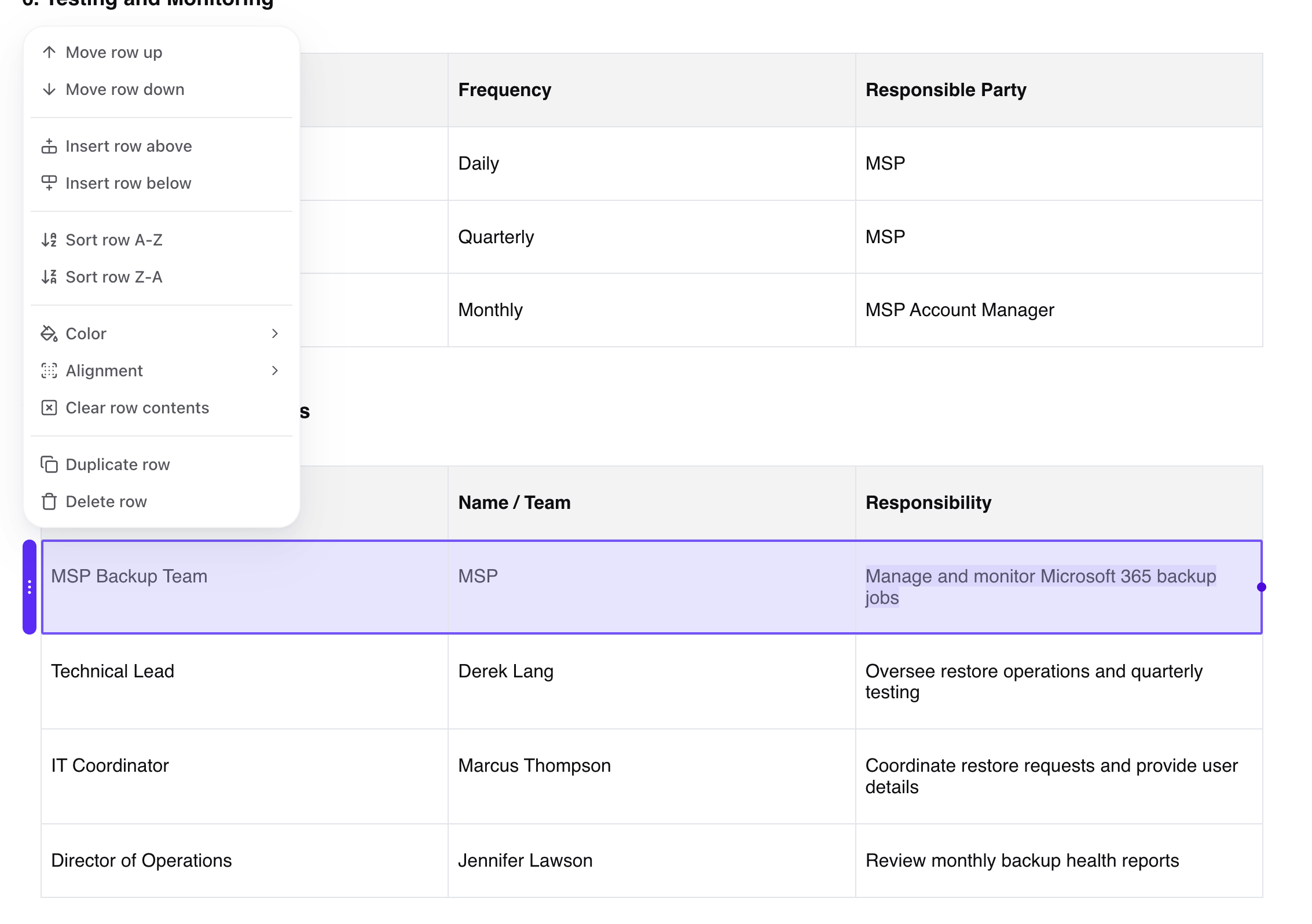Click the purple row drag handle

point(30,587)
